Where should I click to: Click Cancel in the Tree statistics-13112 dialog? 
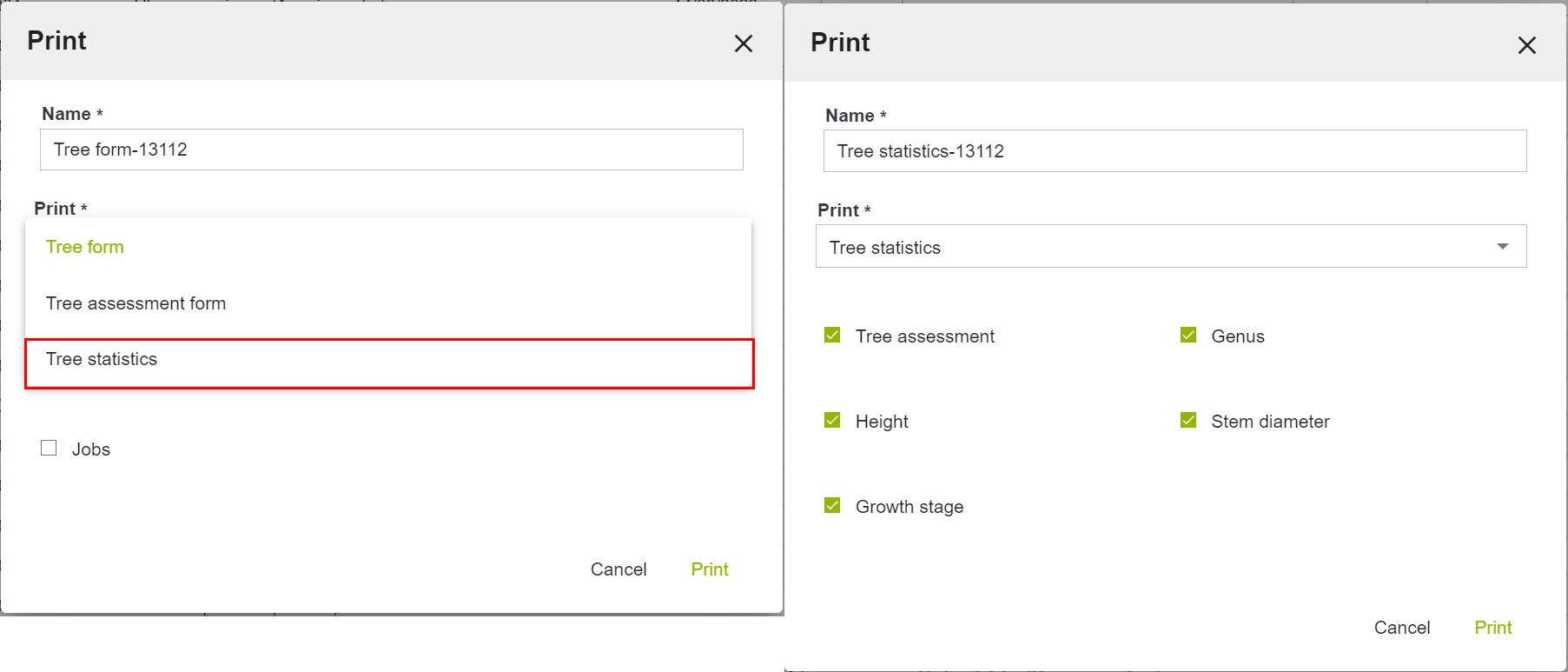[1401, 628]
